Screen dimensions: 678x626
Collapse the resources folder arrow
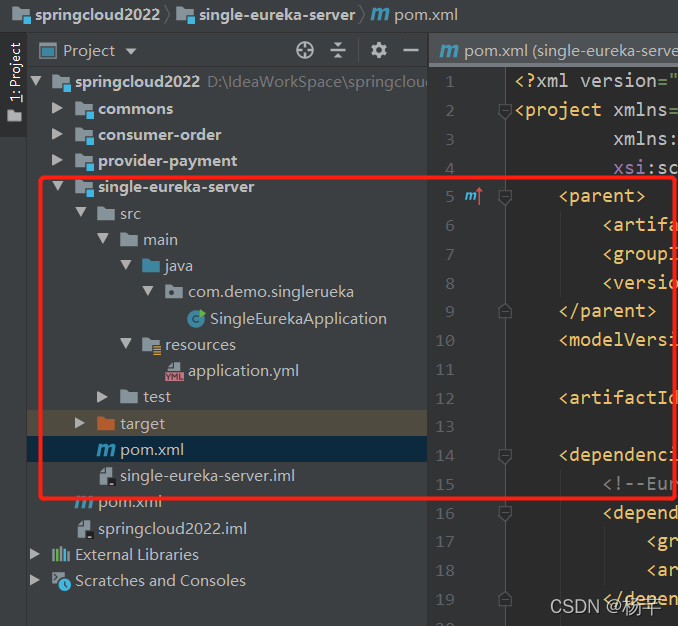[126, 344]
